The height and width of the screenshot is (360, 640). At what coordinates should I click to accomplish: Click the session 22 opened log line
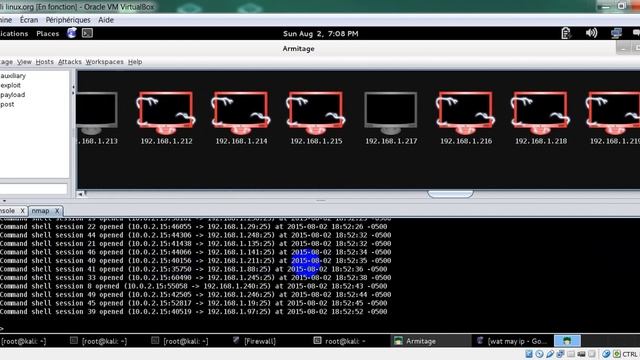coord(193,227)
